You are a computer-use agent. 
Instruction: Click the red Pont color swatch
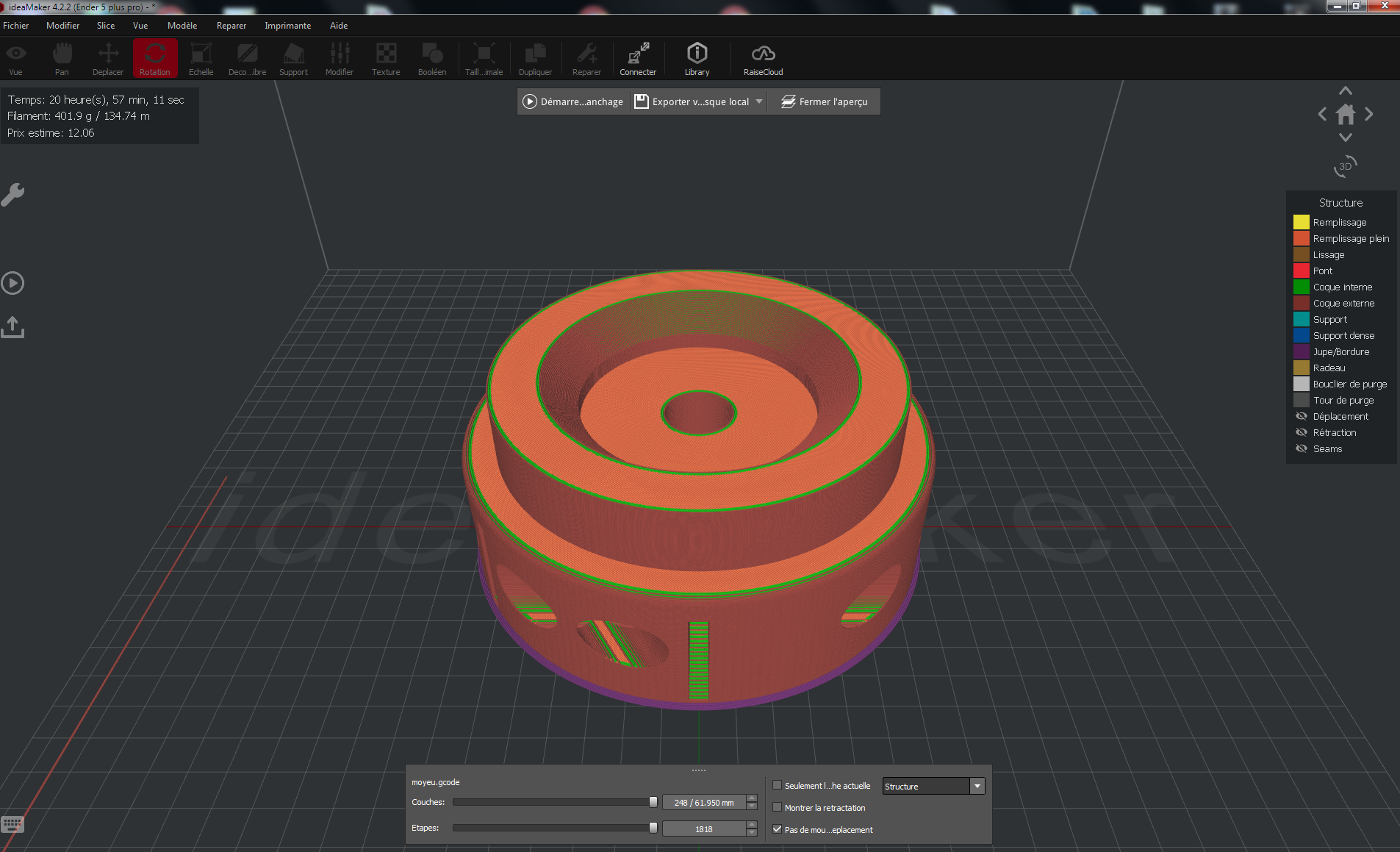coord(1302,271)
